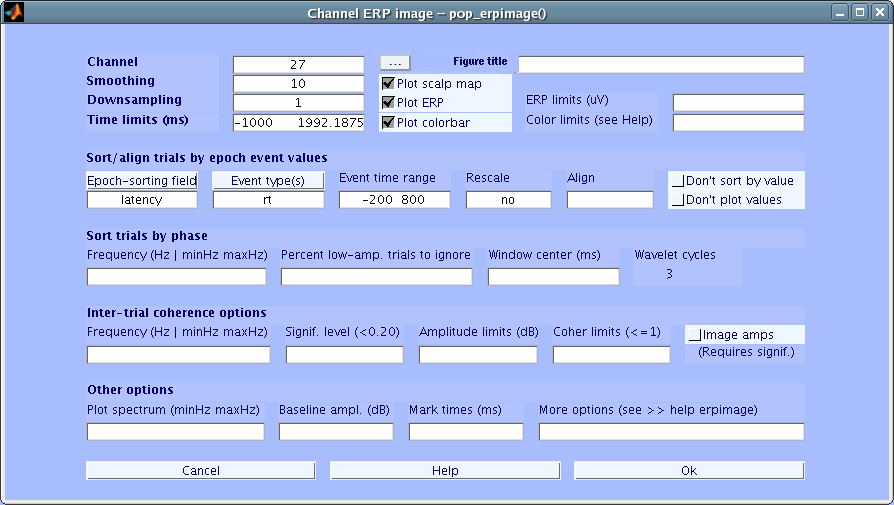Screen dimensions: 894x505
Task: Click the Event time range field
Action: point(394,200)
